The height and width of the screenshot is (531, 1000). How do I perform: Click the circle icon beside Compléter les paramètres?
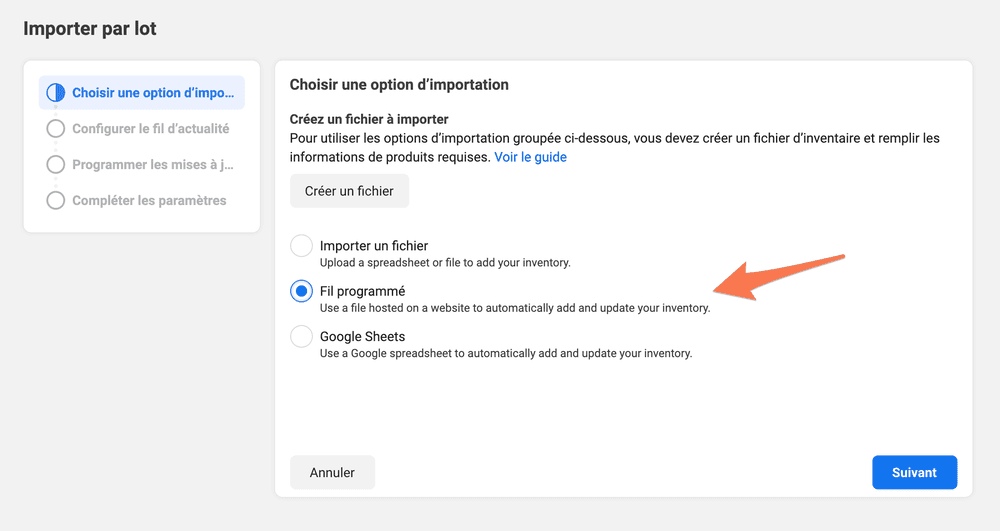pyautogui.click(x=55, y=200)
